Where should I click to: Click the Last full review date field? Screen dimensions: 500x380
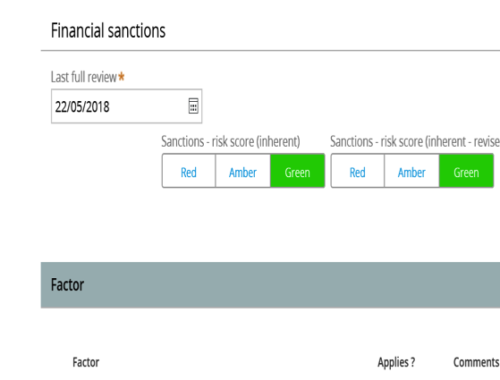point(127,106)
